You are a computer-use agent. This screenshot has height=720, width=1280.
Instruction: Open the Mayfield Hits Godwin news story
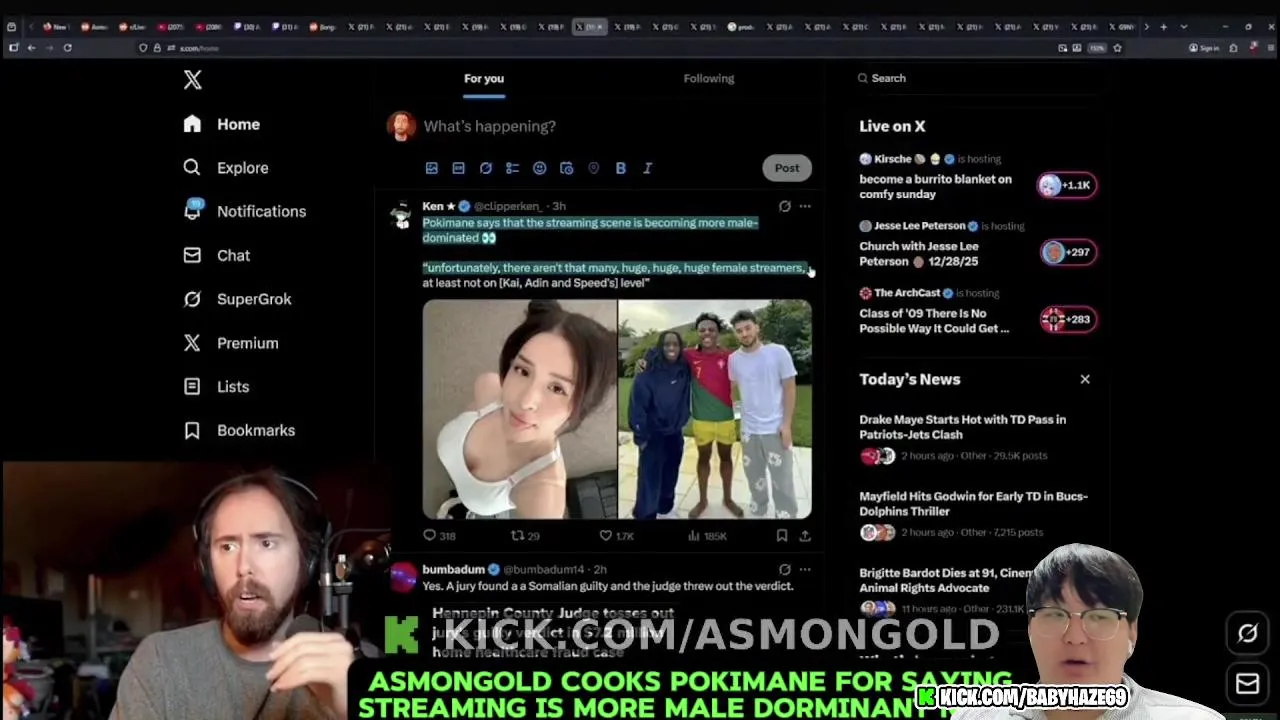pyautogui.click(x=973, y=503)
